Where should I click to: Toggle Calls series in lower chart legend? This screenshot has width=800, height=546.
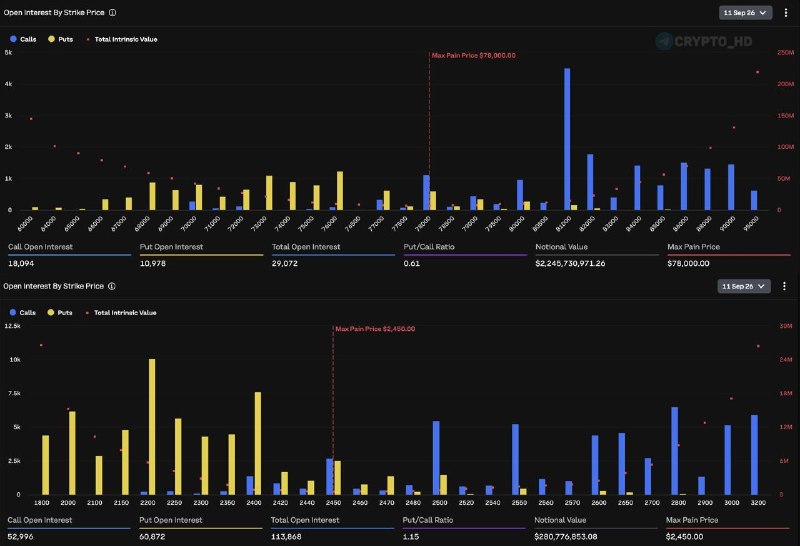point(22,313)
